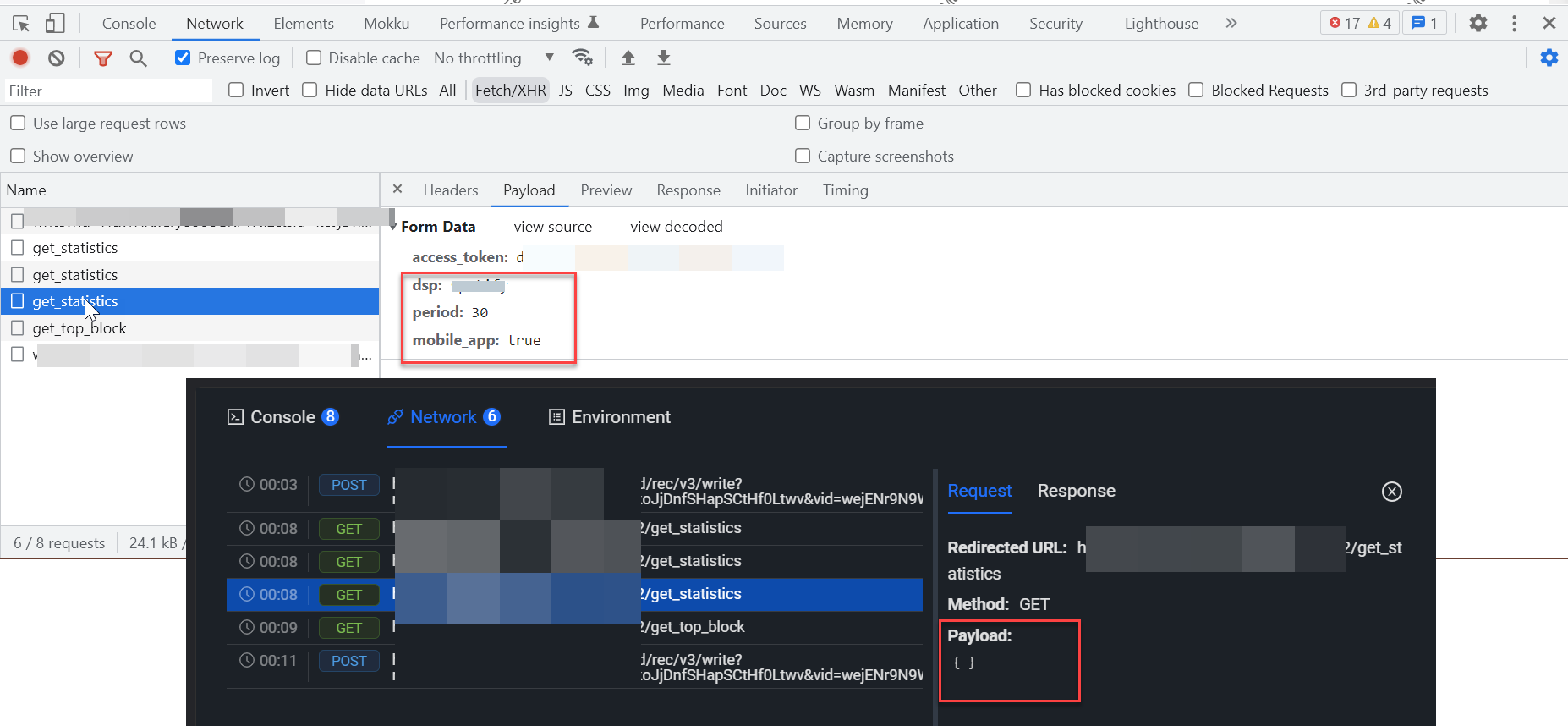Check 3rd-party requests checkbox

[x=1349, y=90]
